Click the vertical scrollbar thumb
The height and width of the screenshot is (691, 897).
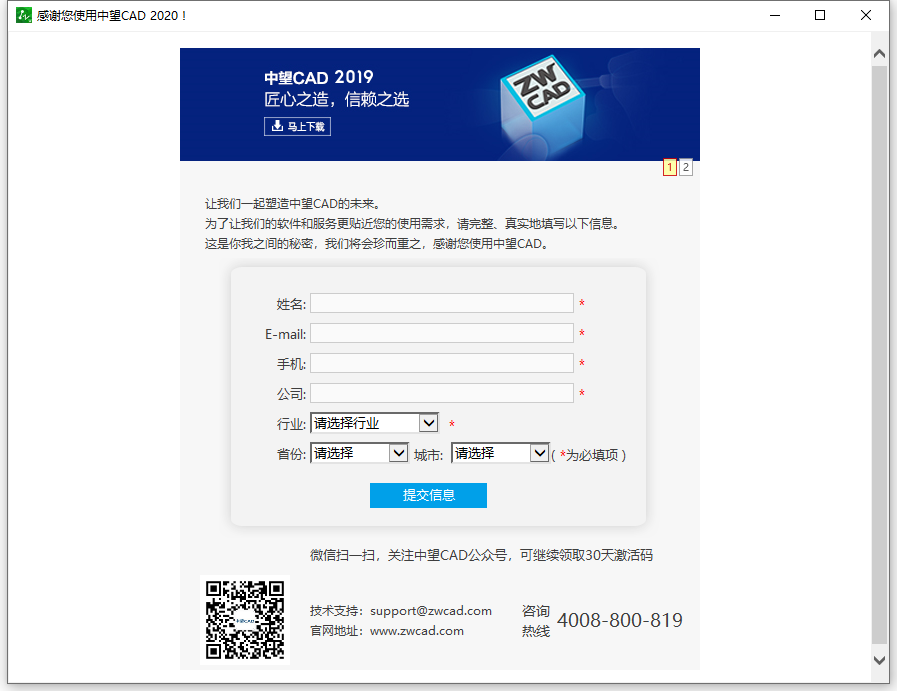click(879, 355)
